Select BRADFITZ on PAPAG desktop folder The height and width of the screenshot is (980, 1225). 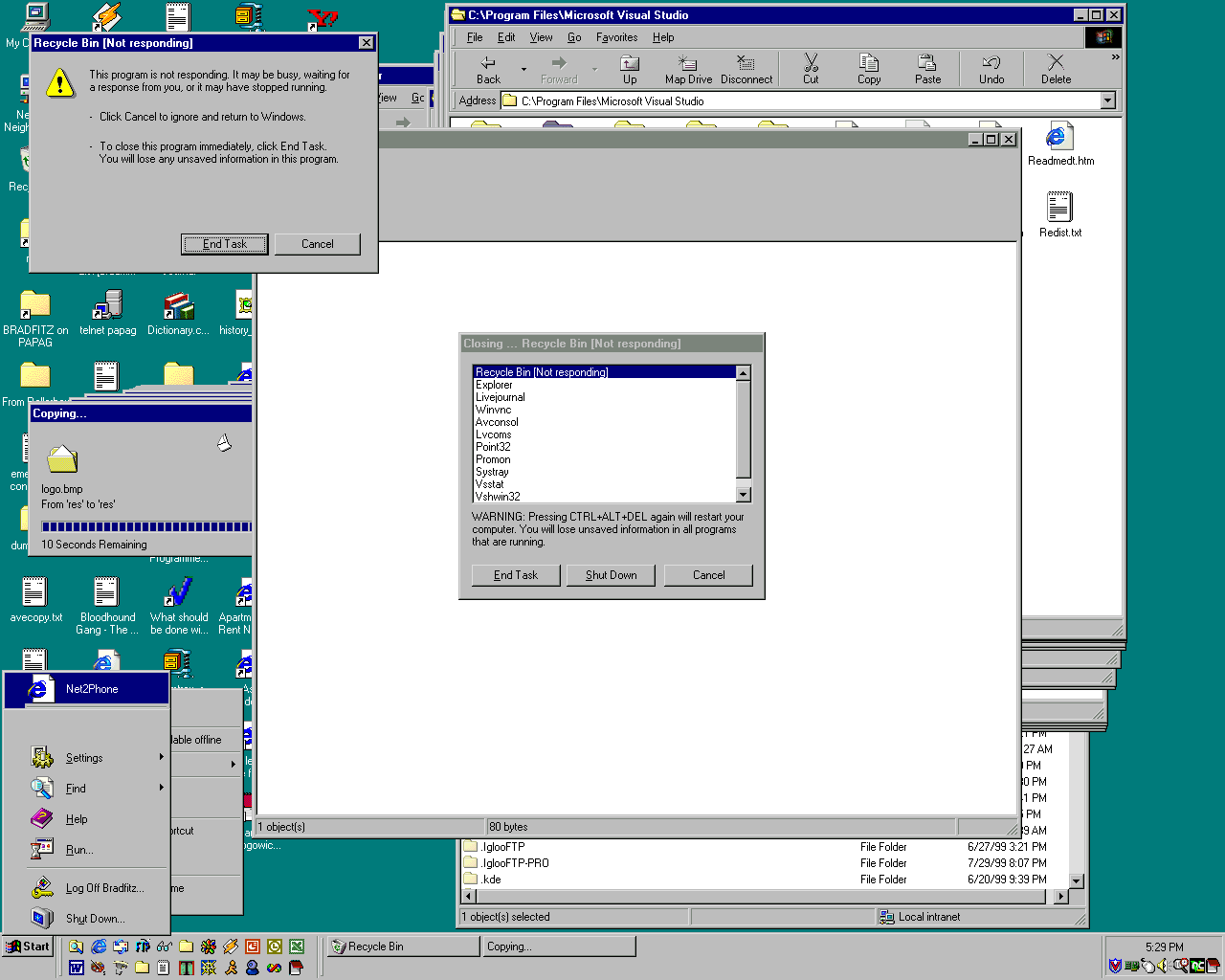click(x=35, y=320)
